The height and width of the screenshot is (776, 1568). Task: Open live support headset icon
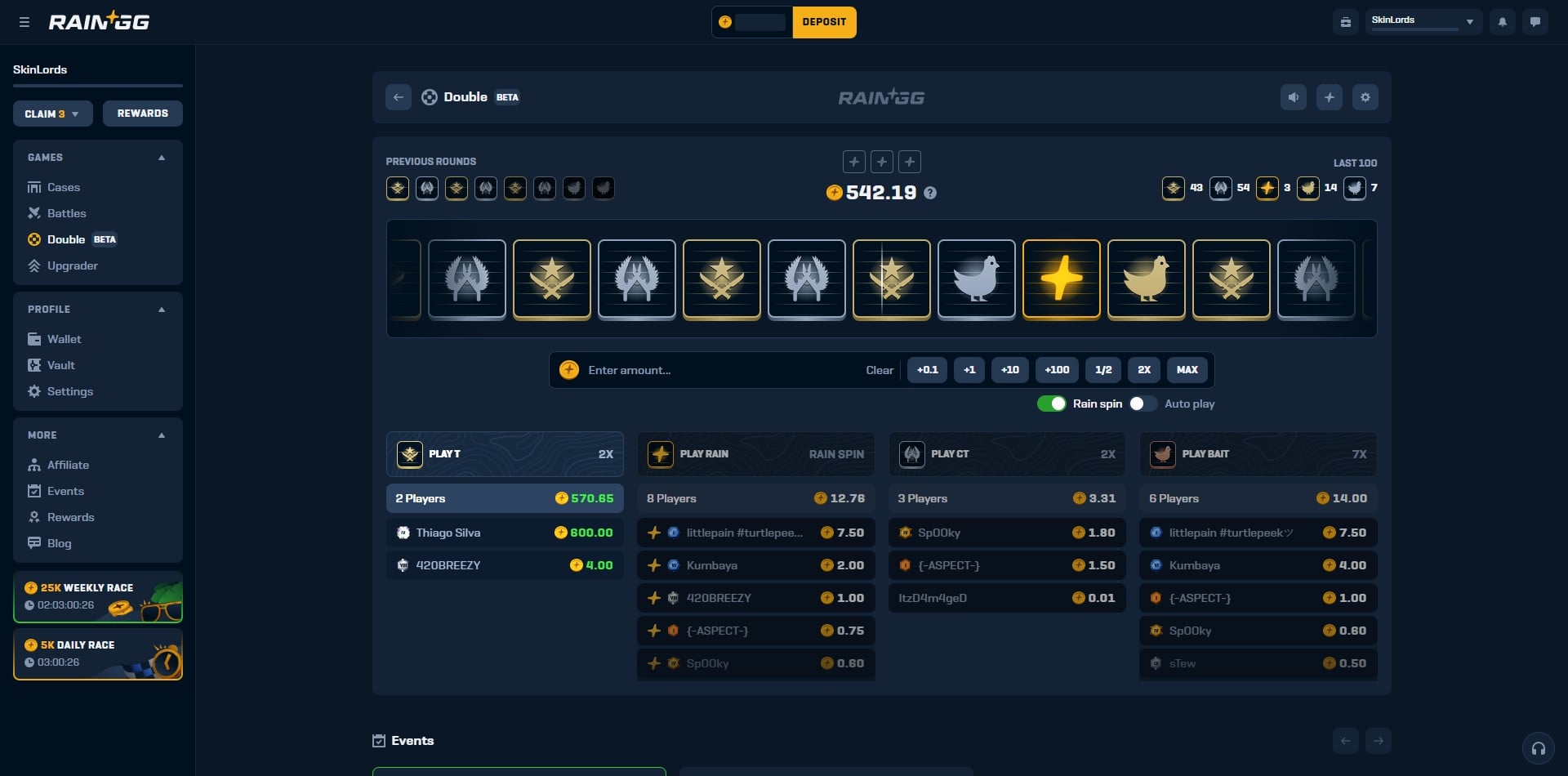pyautogui.click(x=1538, y=748)
